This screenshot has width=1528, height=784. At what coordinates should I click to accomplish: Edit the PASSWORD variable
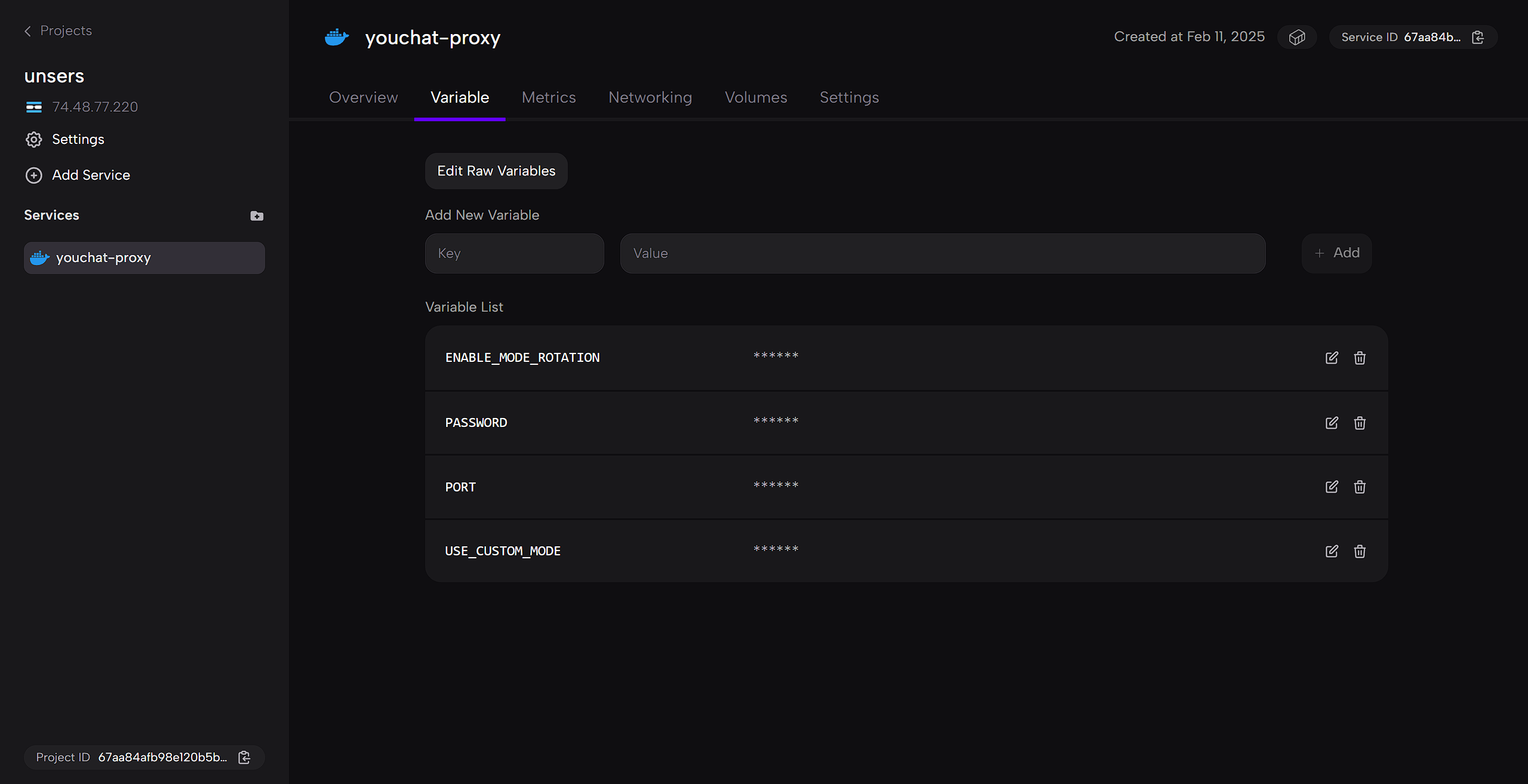coord(1332,423)
